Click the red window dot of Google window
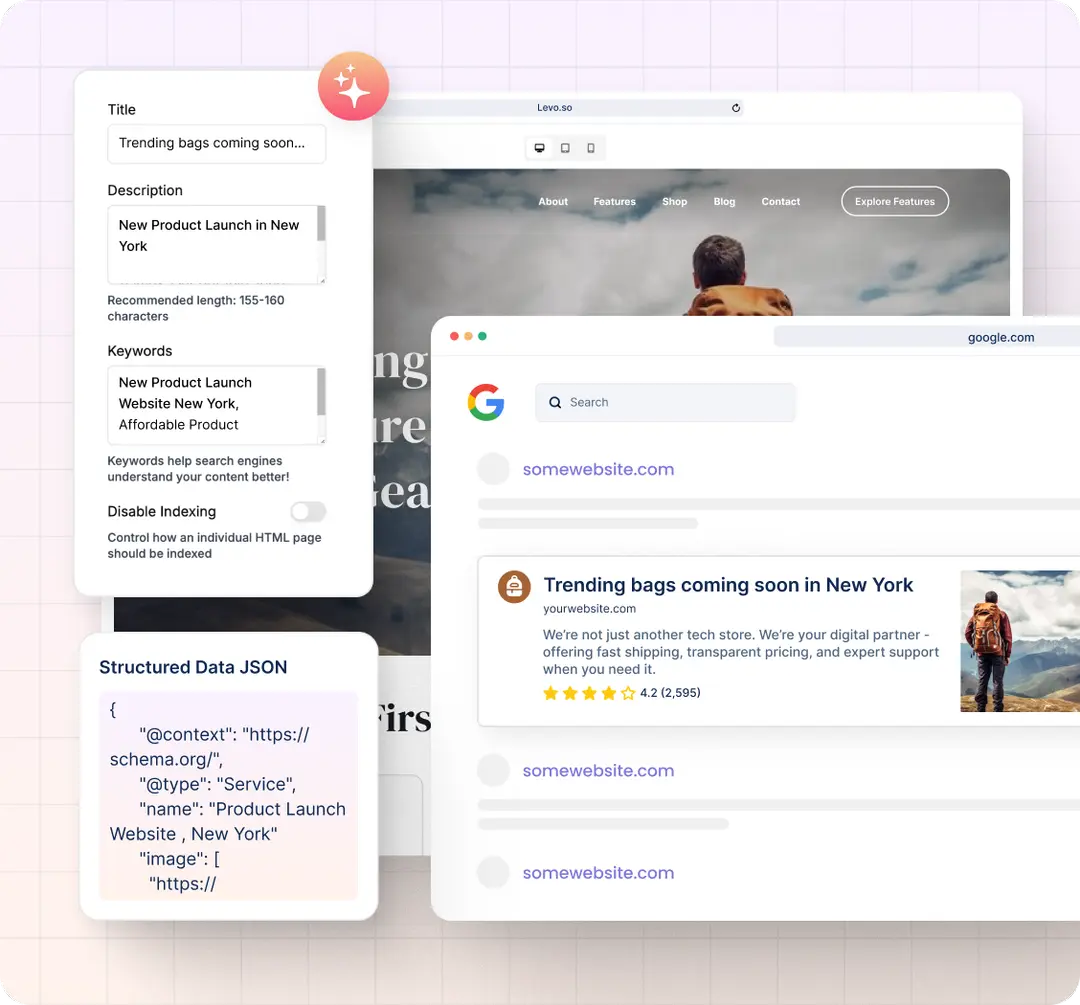 [x=454, y=336]
